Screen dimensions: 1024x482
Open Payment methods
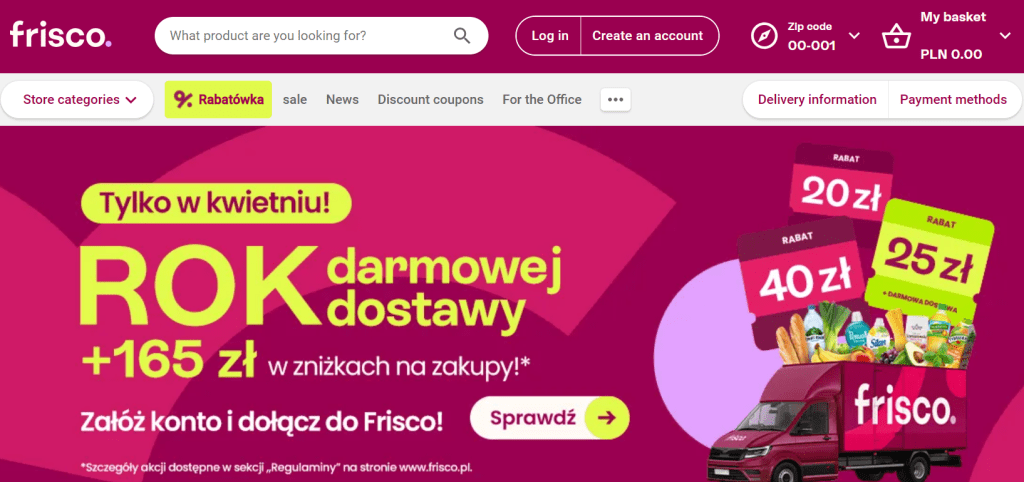click(x=953, y=100)
